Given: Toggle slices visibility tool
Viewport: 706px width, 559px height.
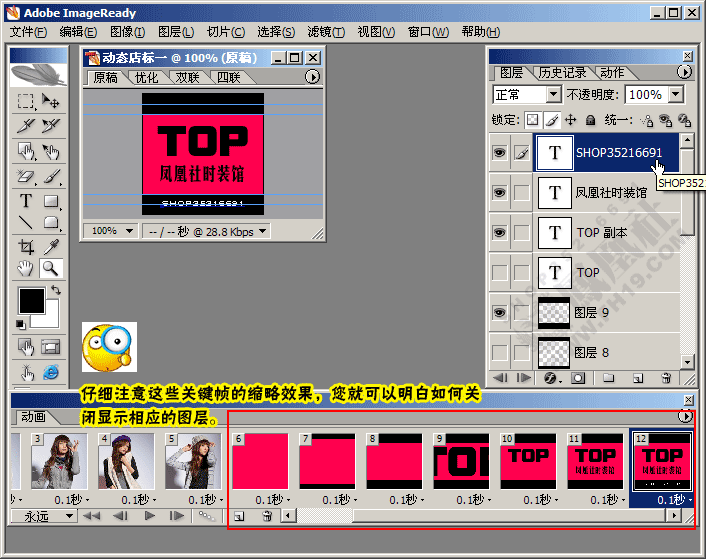Looking at the screenshot, I should pyautogui.click(x=51, y=347).
